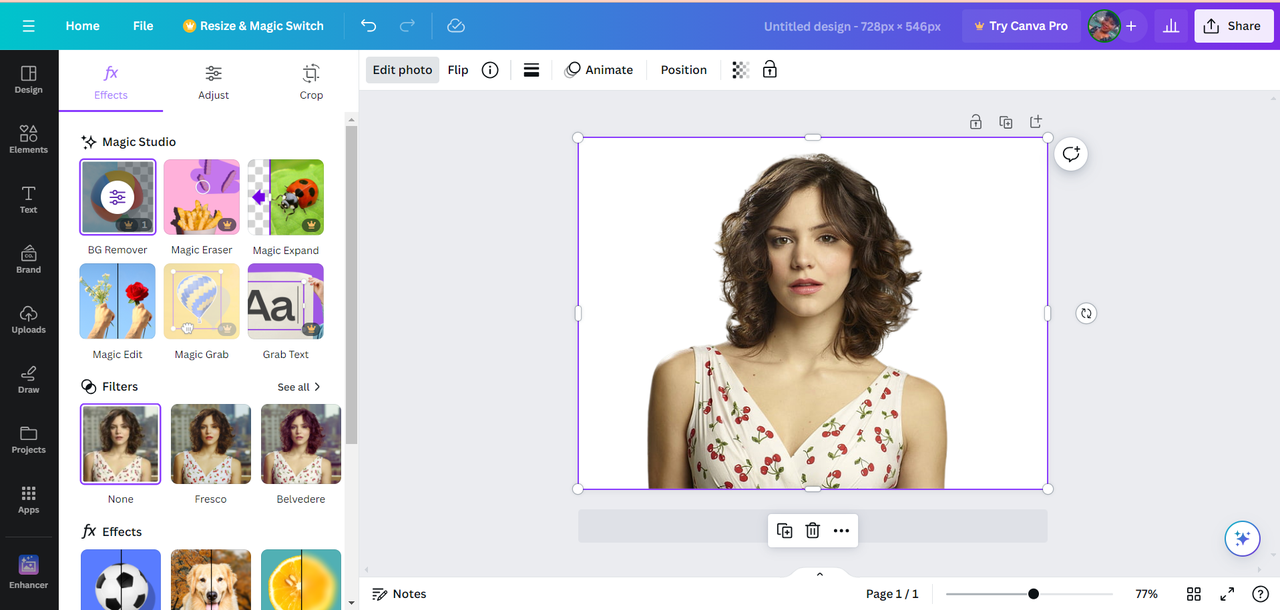Image resolution: width=1280 pixels, height=610 pixels.
Task: Select the Magic Eraser tool
Action: pos(202,197)
